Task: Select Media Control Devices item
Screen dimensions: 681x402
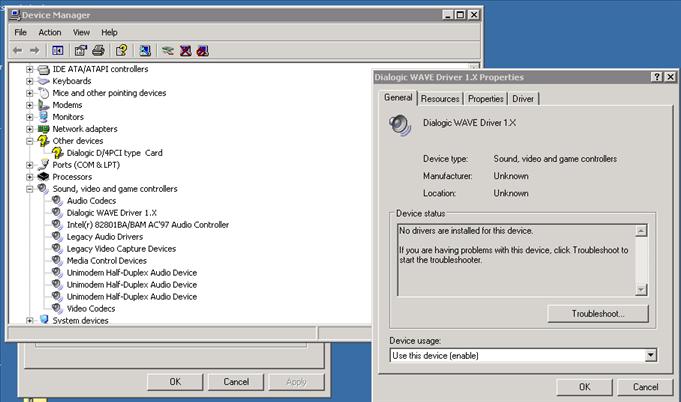Action: (106, 261)
